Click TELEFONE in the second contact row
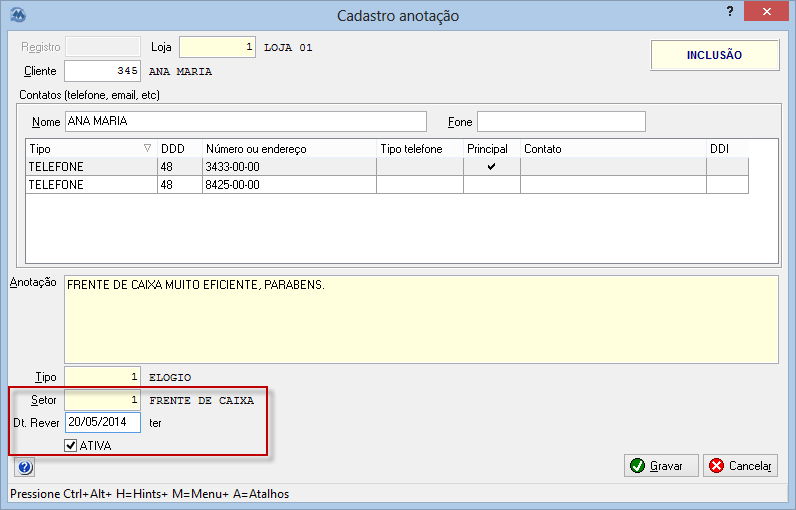796x510 pixels. (x=91, y=185)
